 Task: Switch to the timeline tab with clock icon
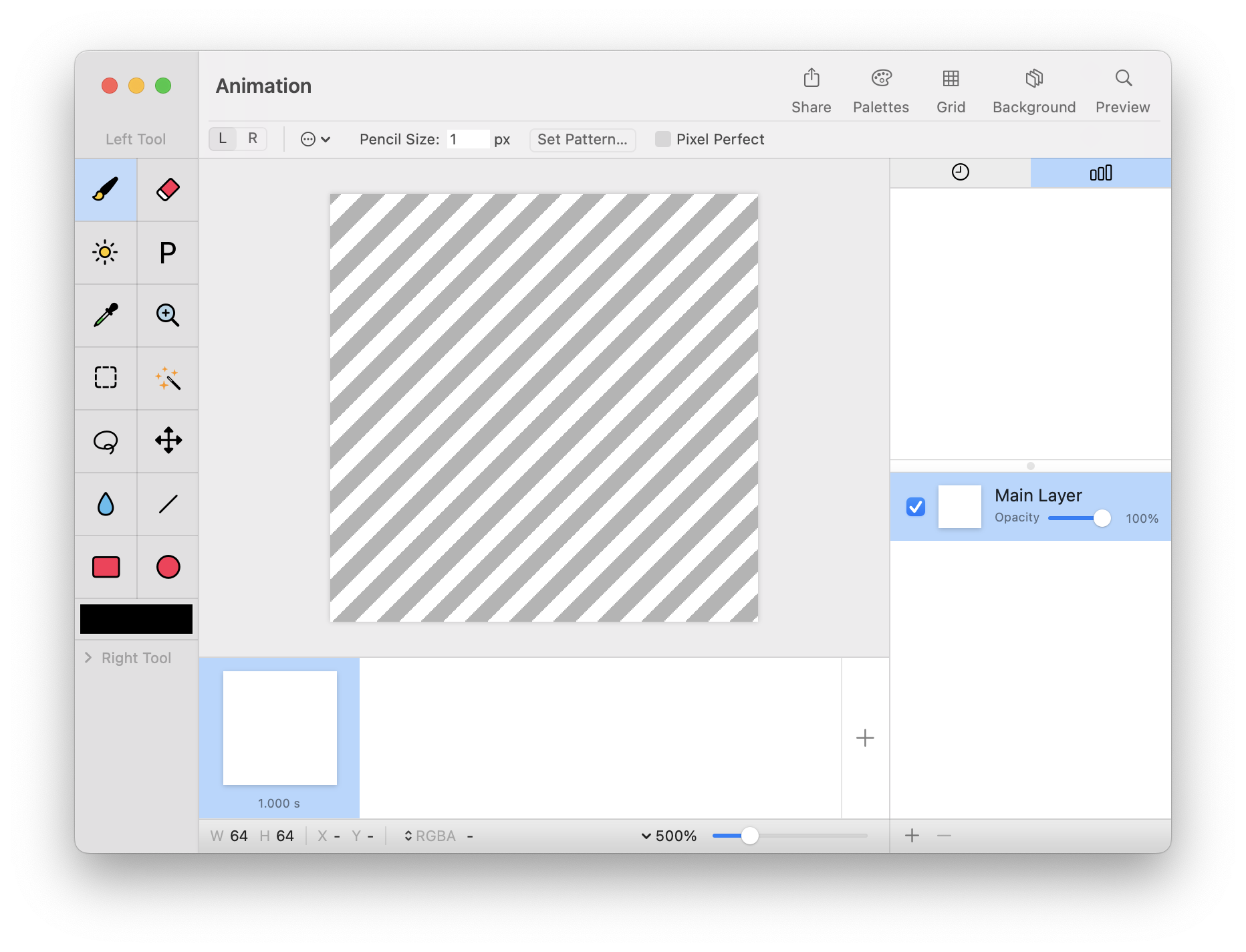tap(961, 172)
